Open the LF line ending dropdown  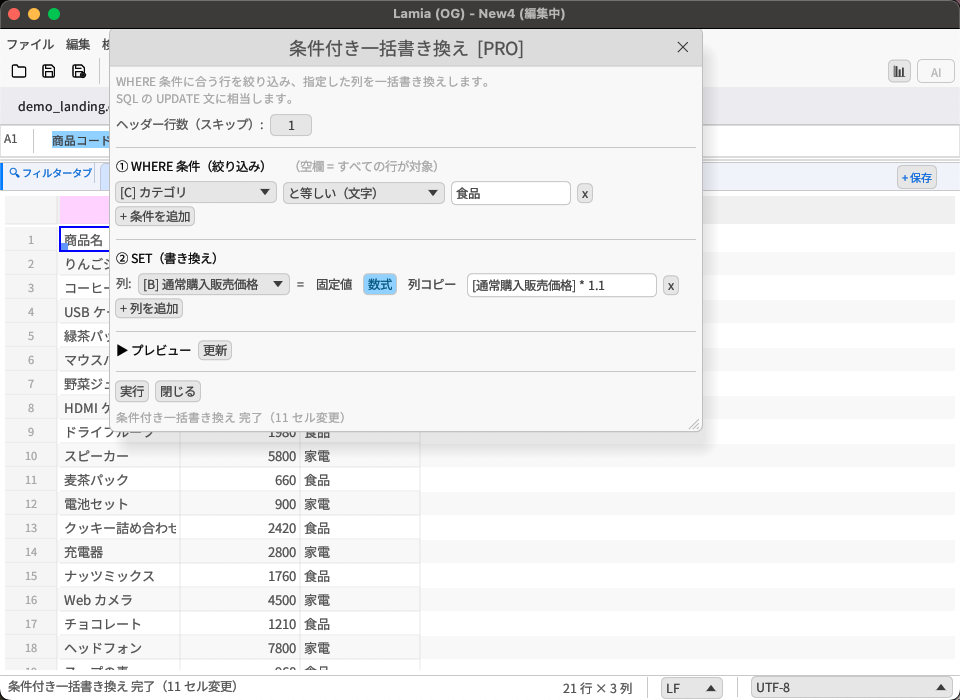coord(691,688)
